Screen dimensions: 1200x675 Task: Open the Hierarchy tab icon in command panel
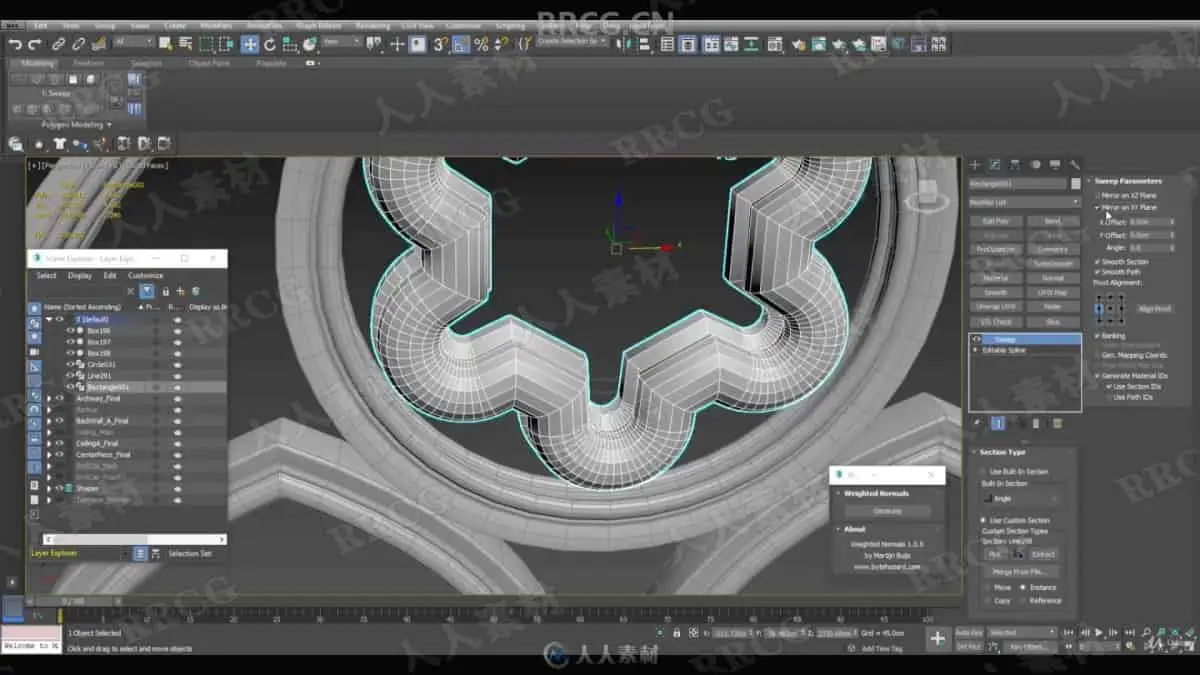point(1015,165)
